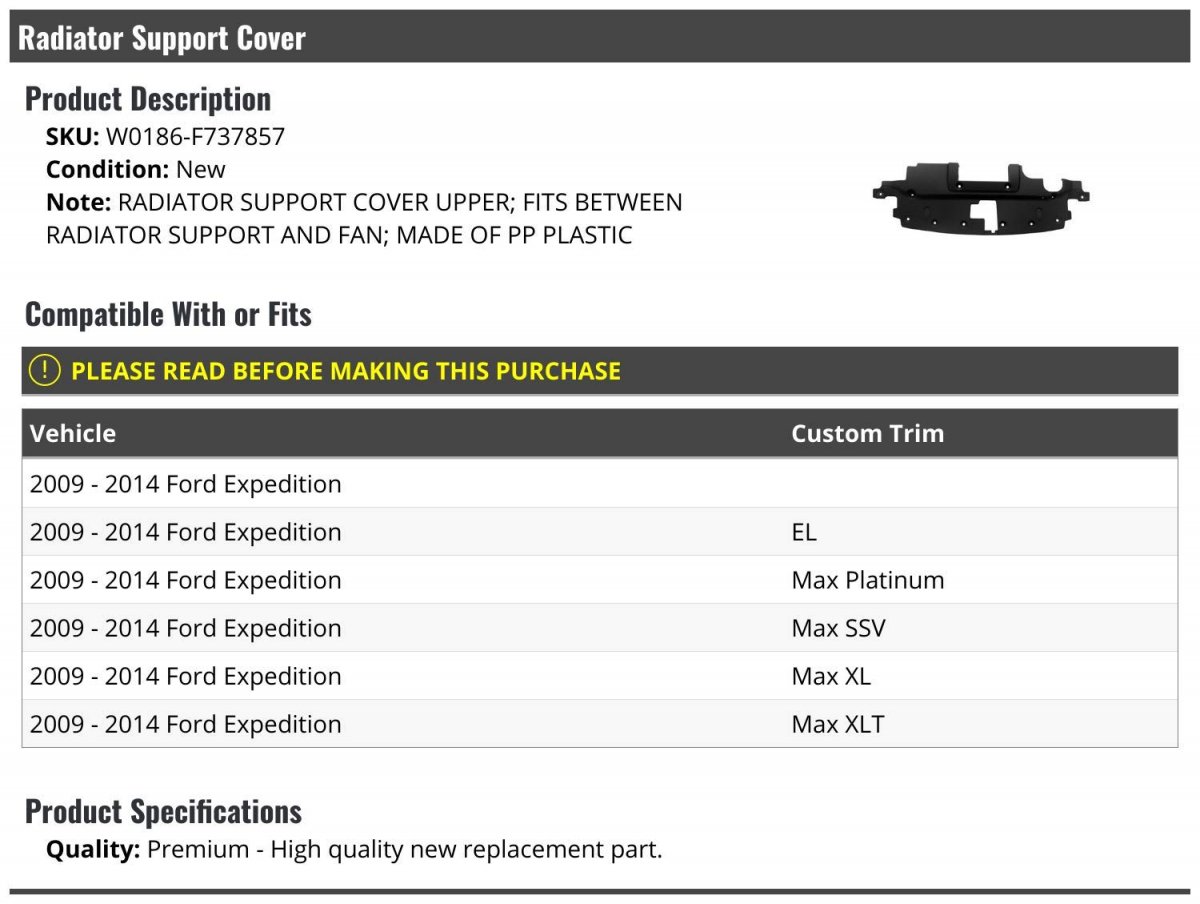The height and width of the screenshot is (904, 1200).
Task: Click the PLEASE READ BEFORE MAKING THIS PURCHASE banner
Action: click(600, 371)
